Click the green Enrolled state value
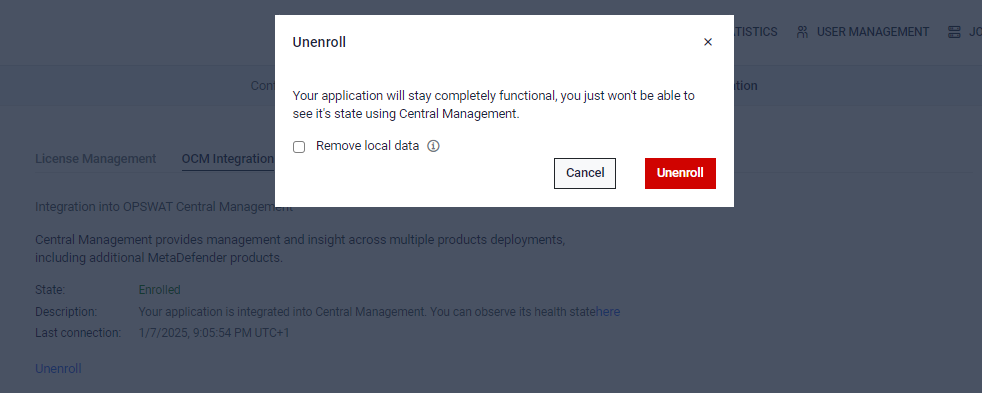The height and width of the screenshot is (393, 982). click(159, 290)
